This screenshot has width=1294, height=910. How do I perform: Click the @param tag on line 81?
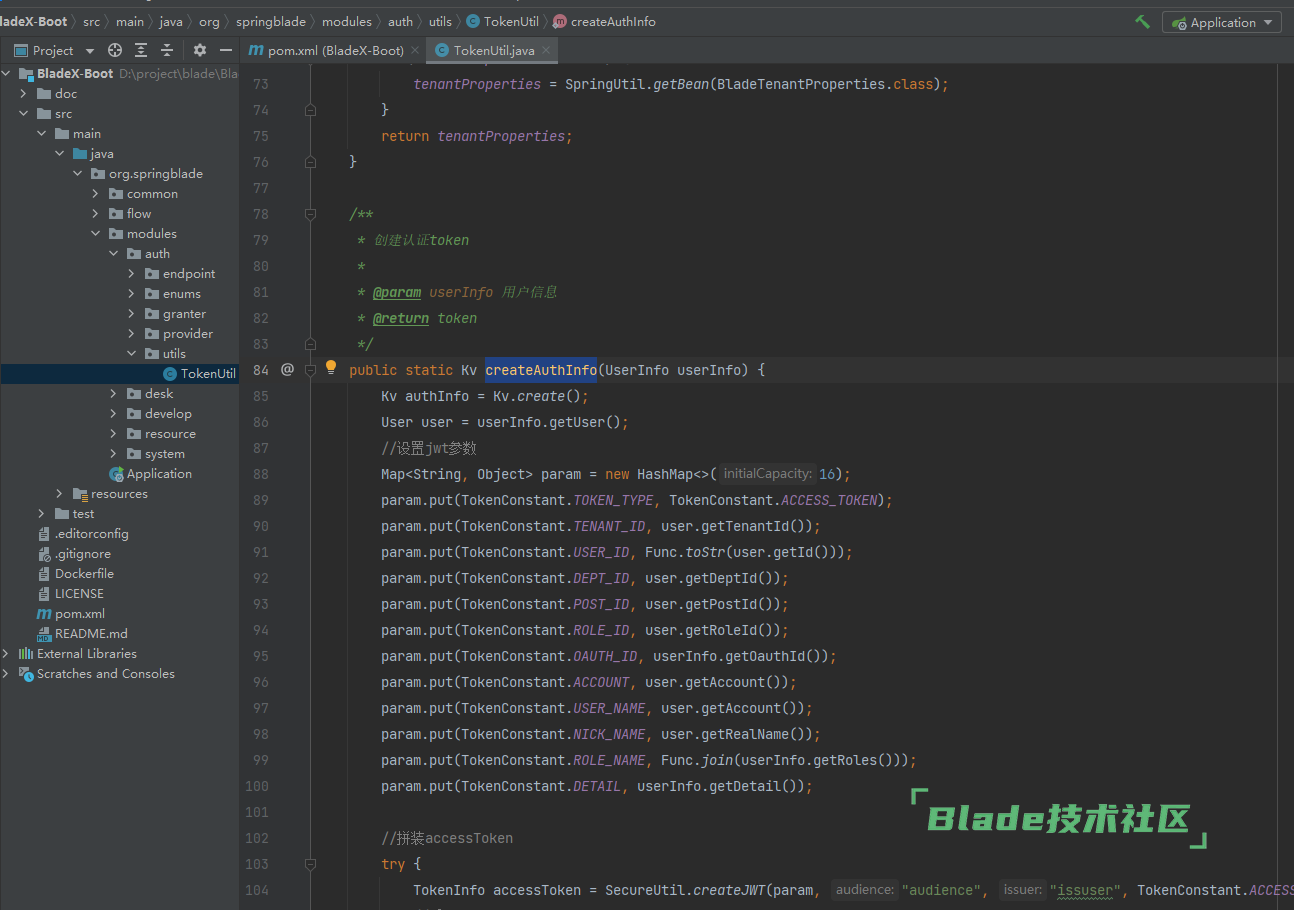click(x=397, y=292)
